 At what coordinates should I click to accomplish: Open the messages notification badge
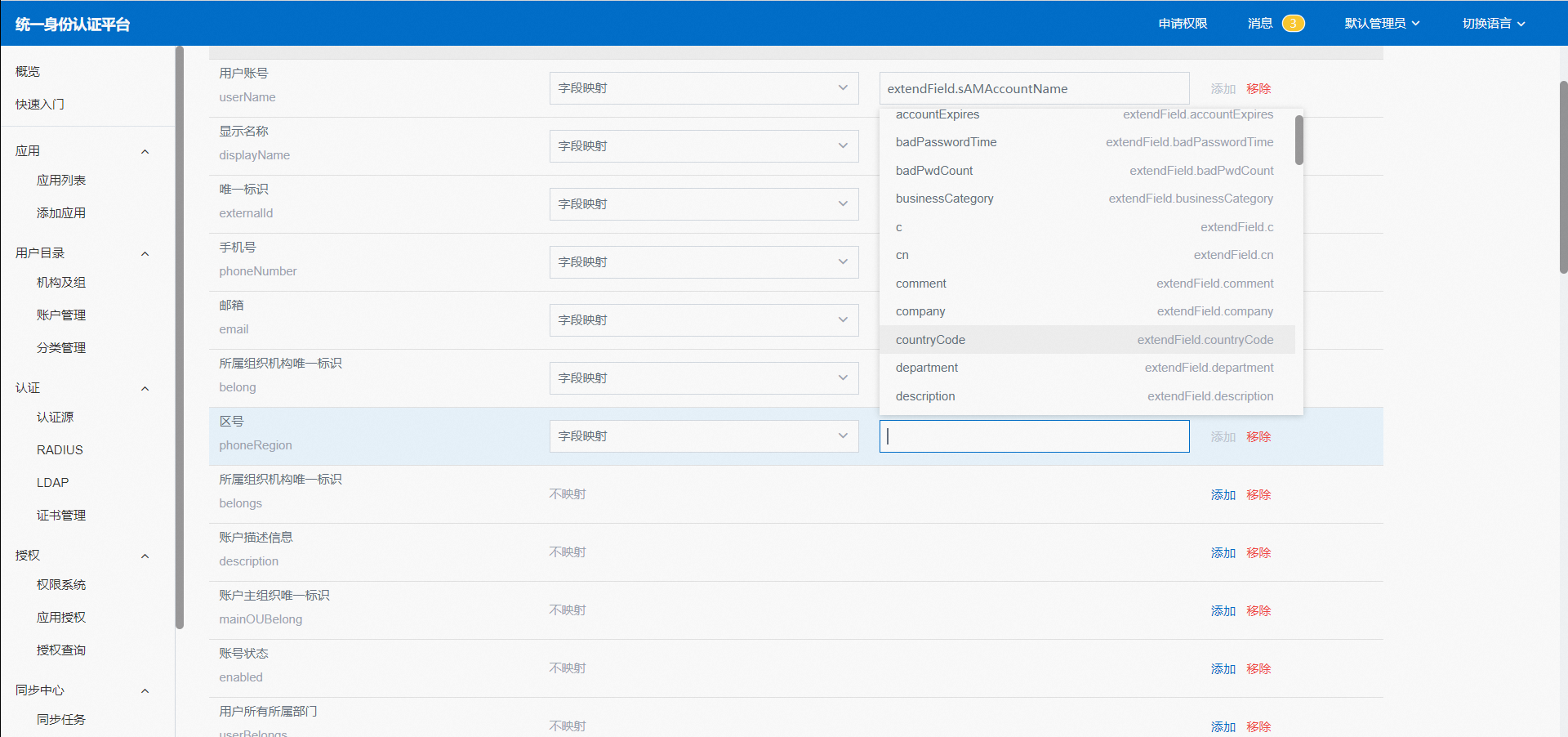(x=1292, y=24)
